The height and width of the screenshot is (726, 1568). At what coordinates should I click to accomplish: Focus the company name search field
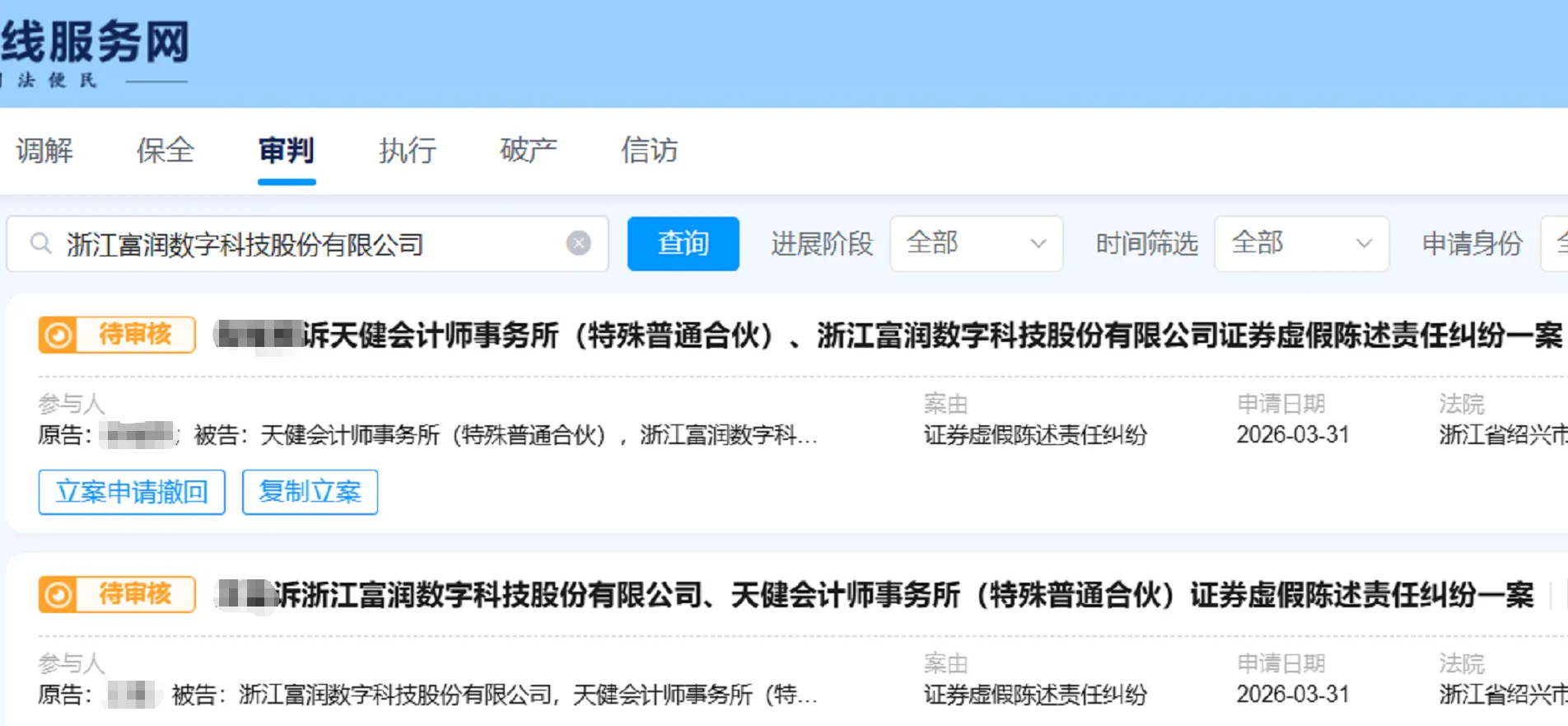click(x=307, y=244)
